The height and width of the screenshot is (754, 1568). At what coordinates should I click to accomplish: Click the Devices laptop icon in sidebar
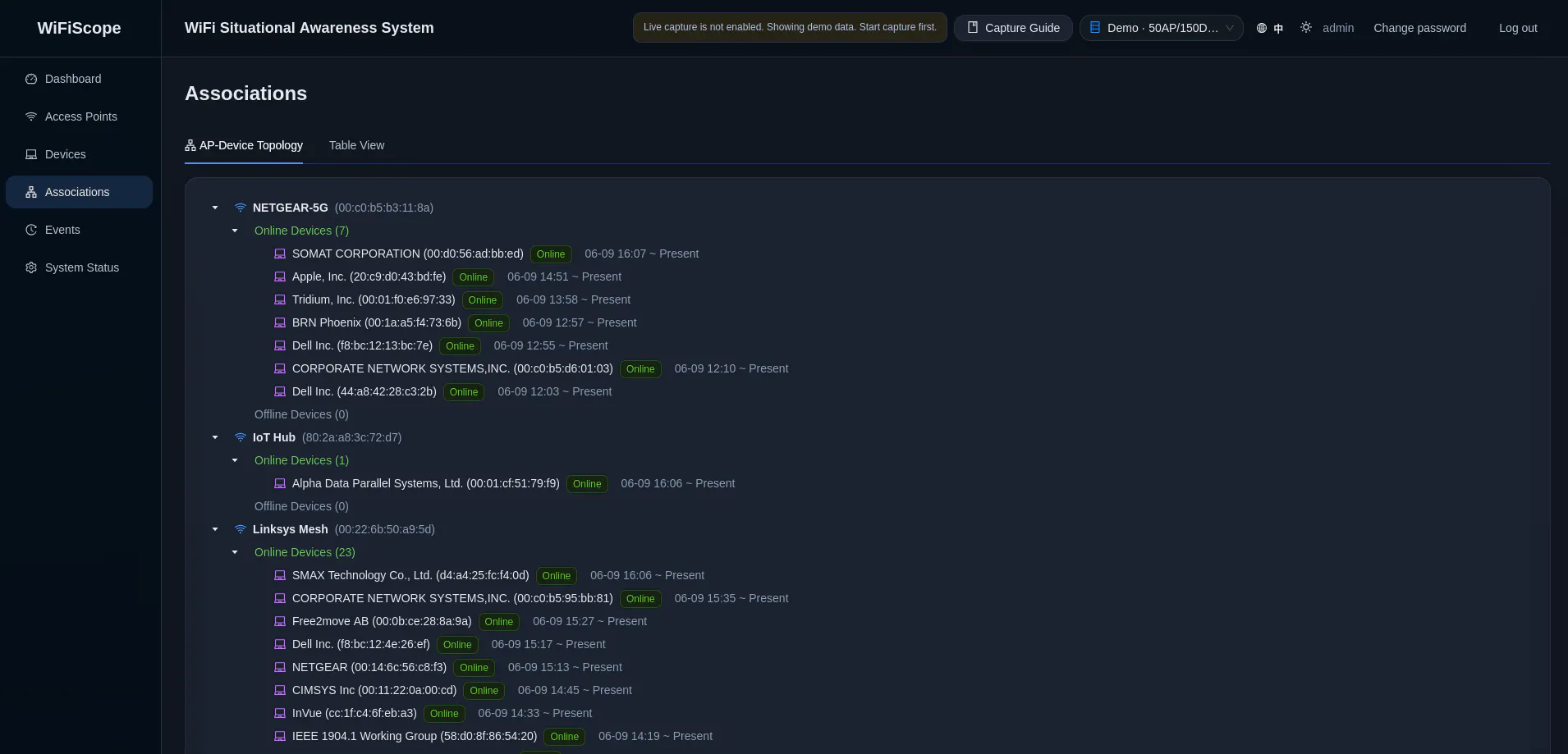pyautogui.click(x=31, y=154)
